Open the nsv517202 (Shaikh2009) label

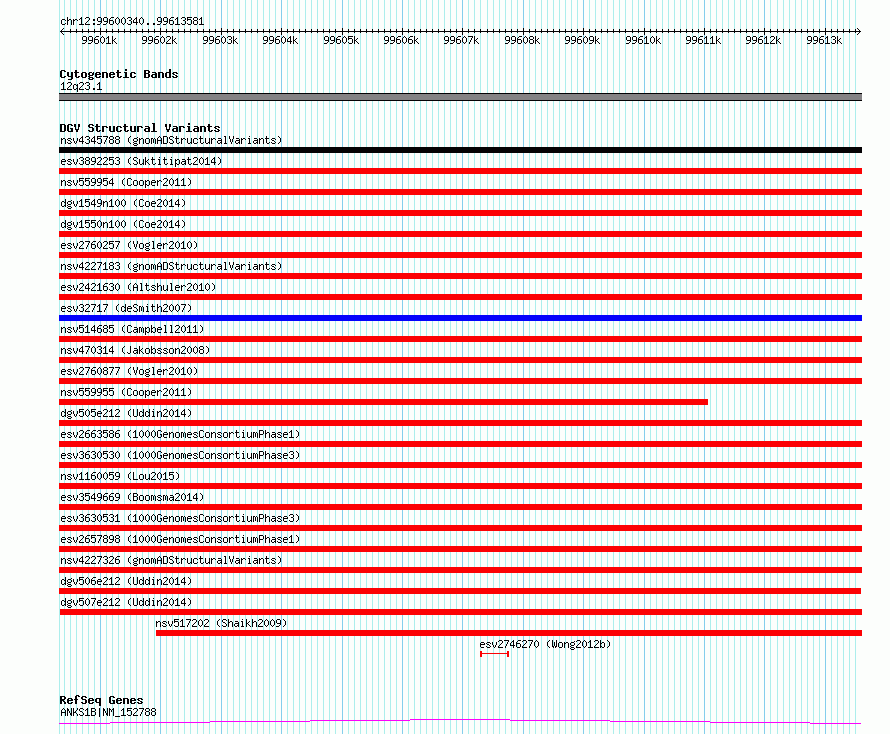(221, 623)
